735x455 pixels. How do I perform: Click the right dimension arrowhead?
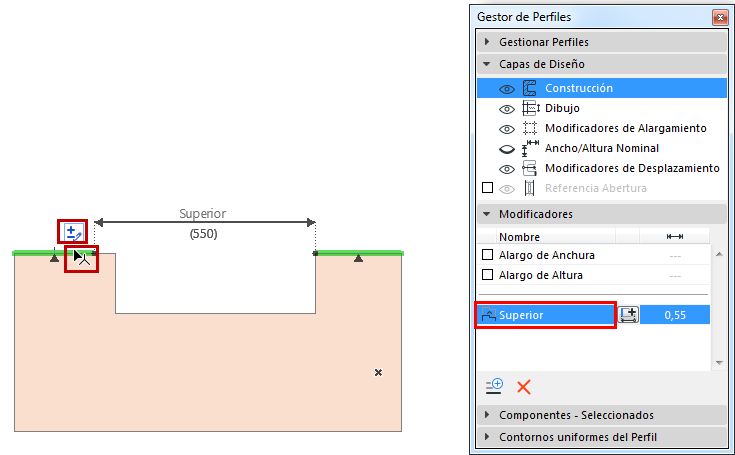coord(311,222)
